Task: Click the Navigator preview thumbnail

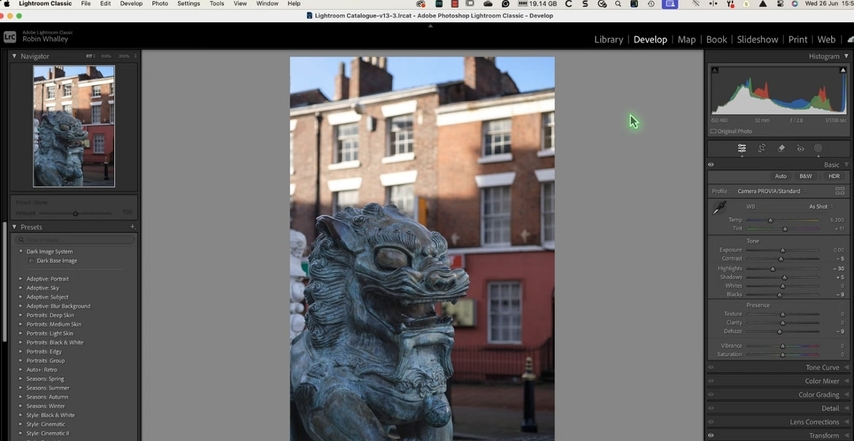Action: (74, 126)
